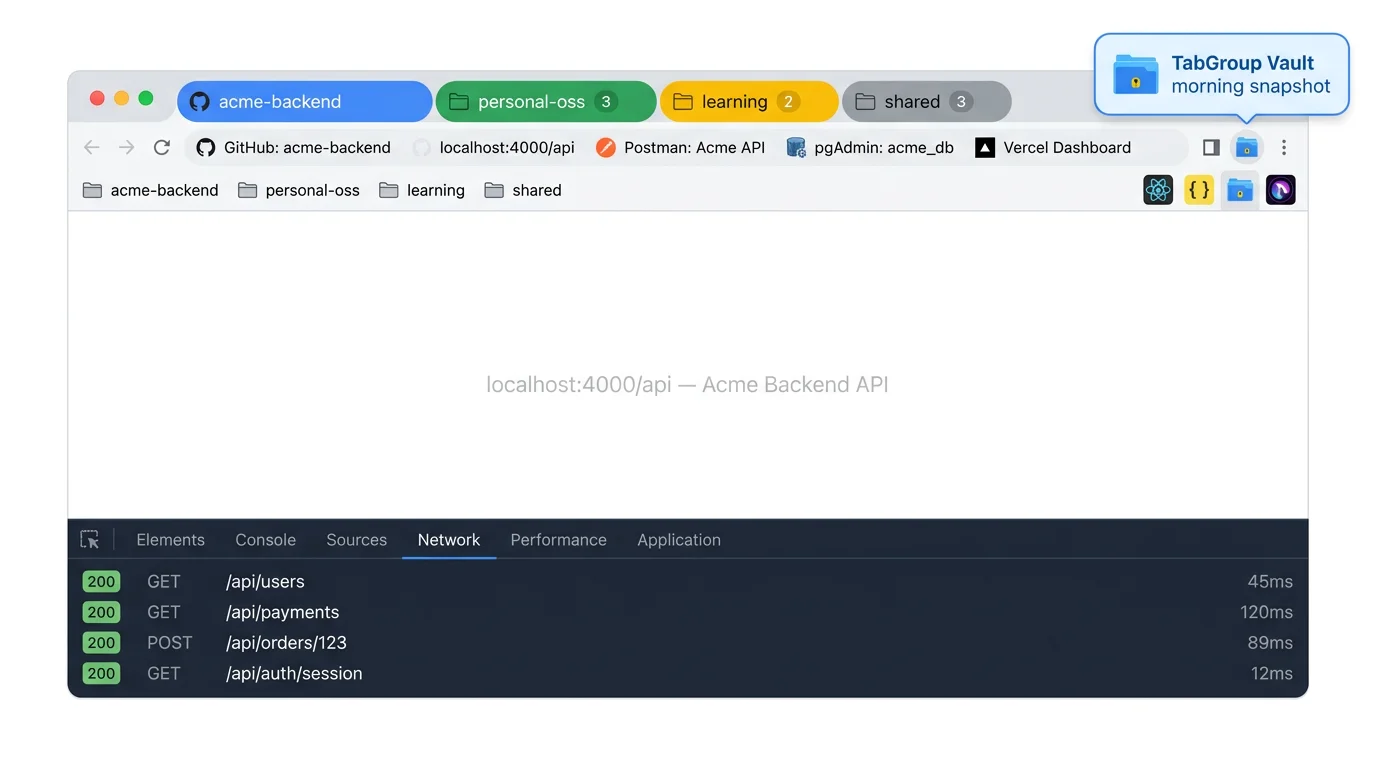The height and width of the screenshot is (768, 1376).
Task: Open the shared bookmarks folder
Action: [x=523, y=190]
